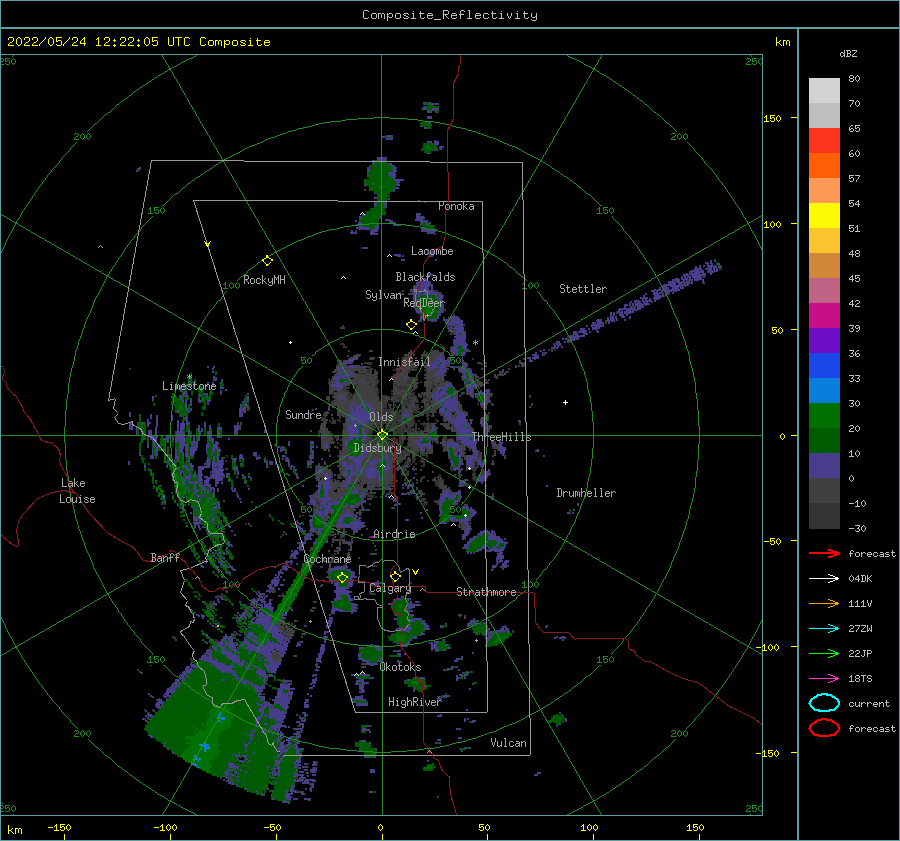Viewport: 900px width, 841px height.
Task: Pick the bright green 20-30 dBZ swatch
Action: 824,415
